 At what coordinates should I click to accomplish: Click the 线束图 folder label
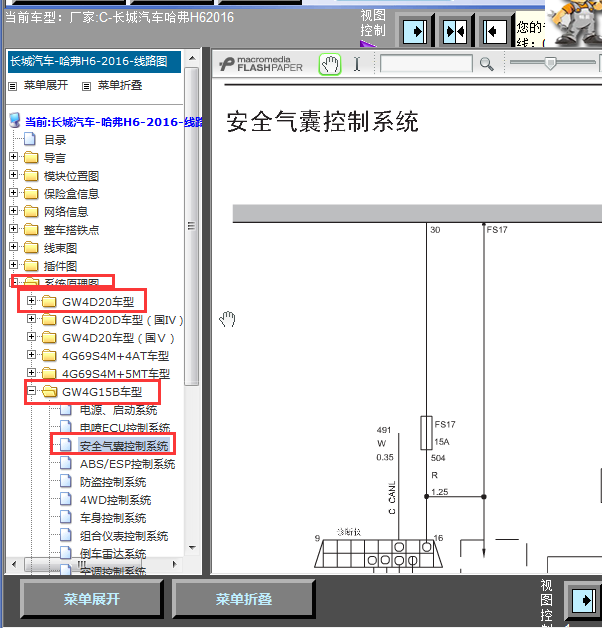60,248
